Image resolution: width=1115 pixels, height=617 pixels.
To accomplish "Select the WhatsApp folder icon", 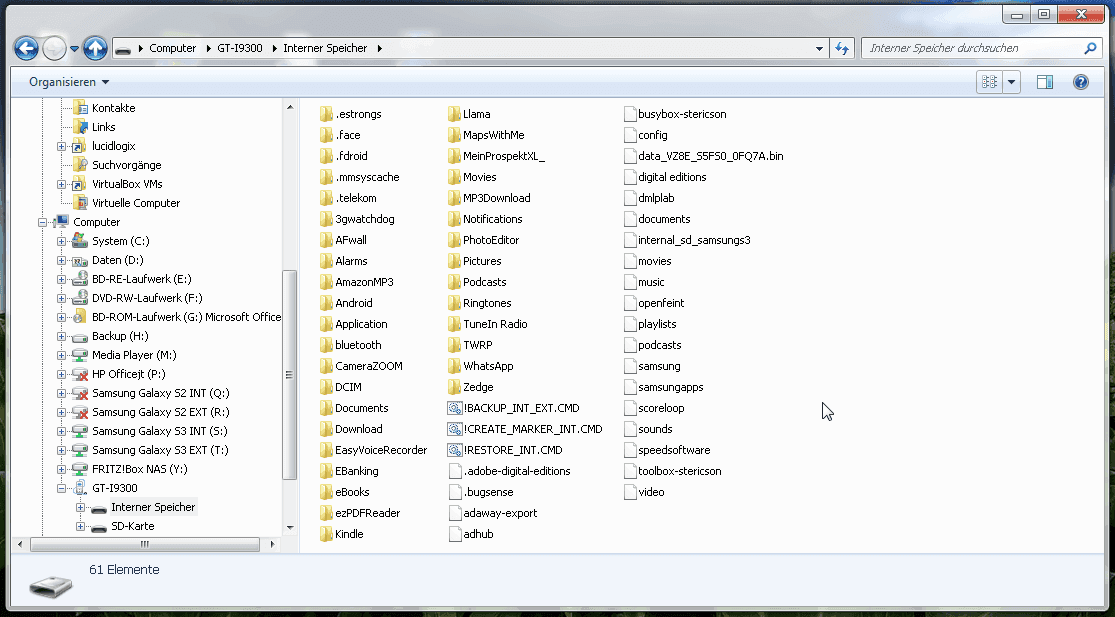I will [454, 366].
